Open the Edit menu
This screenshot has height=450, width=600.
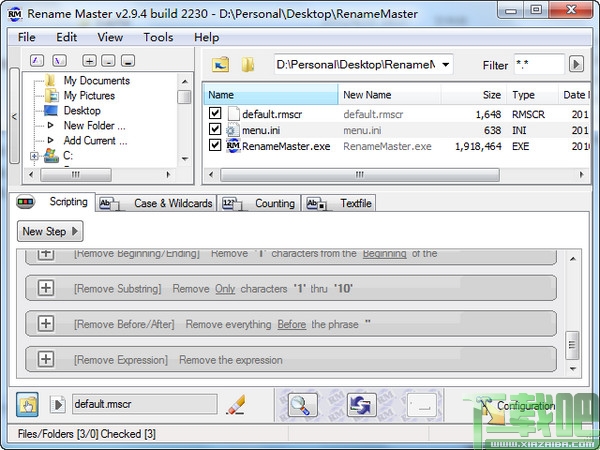click(67, 37)
